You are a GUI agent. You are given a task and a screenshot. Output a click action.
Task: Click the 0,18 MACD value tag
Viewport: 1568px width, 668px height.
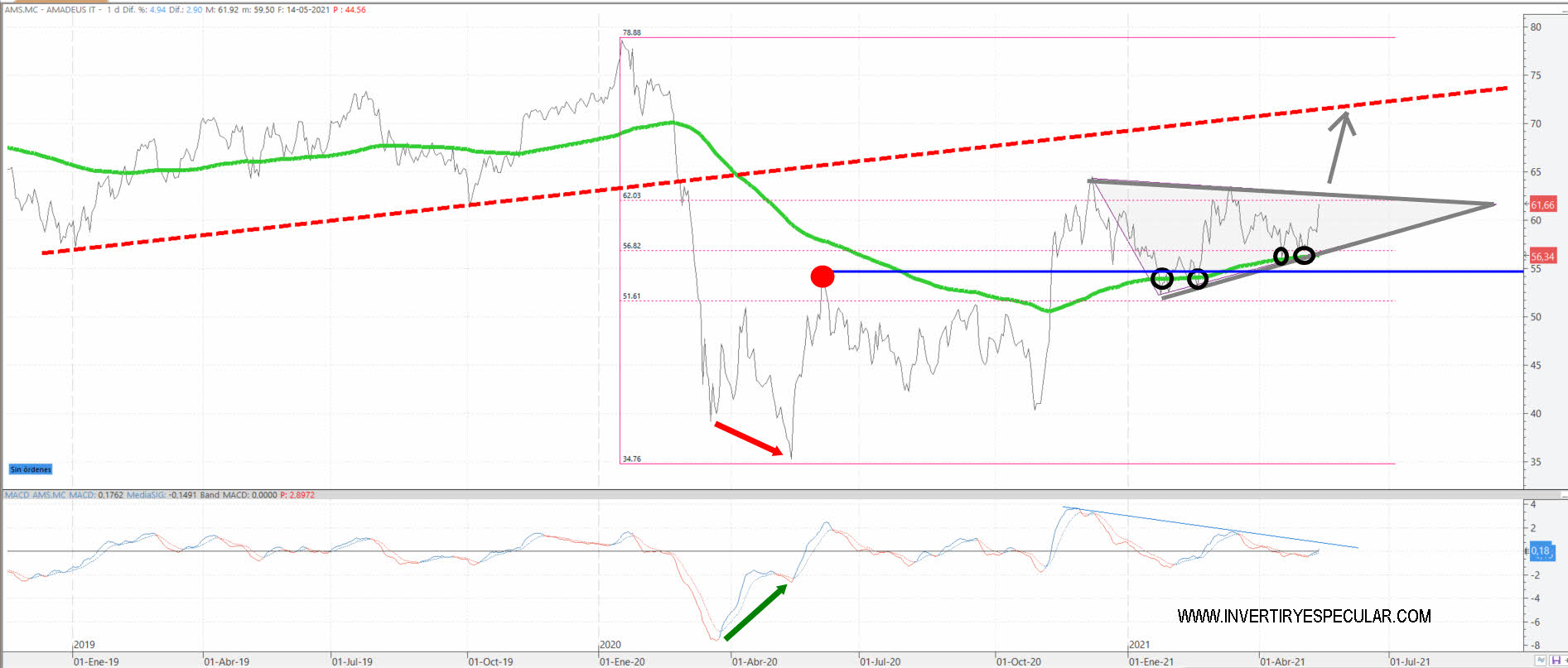(x=1540, y=550)
